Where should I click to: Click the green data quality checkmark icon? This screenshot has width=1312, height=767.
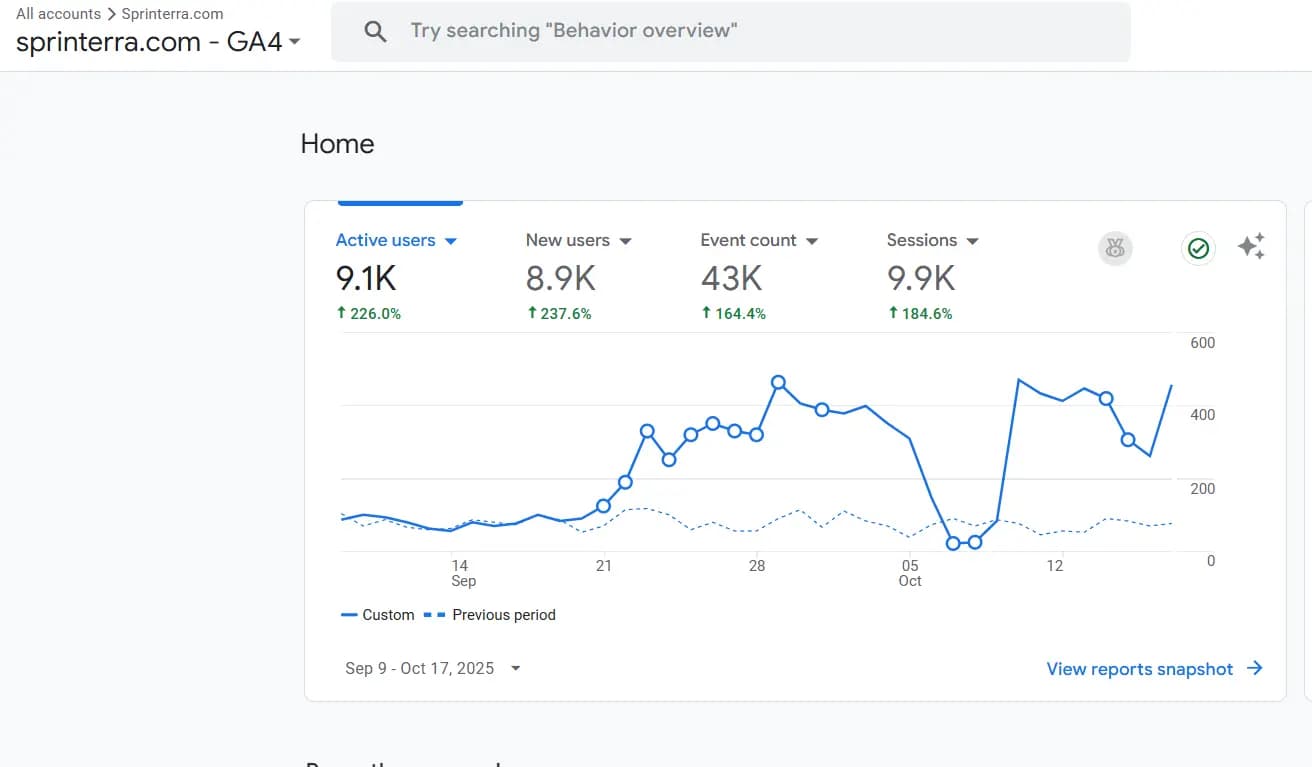click(1198, 248)
